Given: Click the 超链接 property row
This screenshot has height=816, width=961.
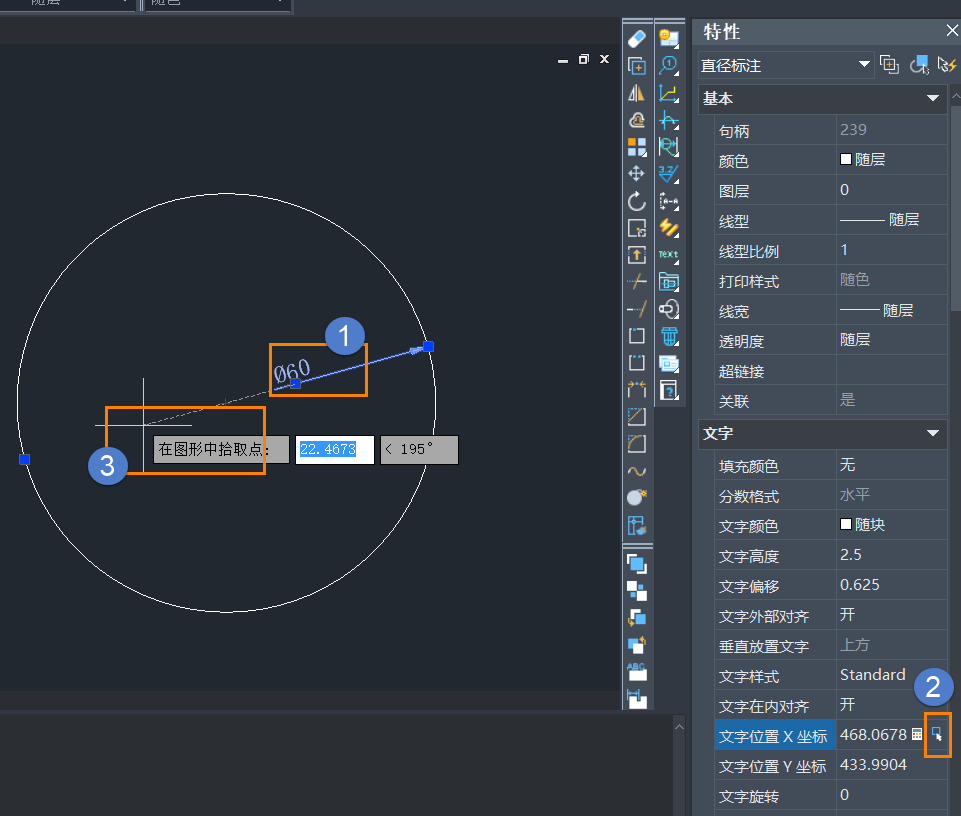Looking at the screenshot, I should pos(830,371).
